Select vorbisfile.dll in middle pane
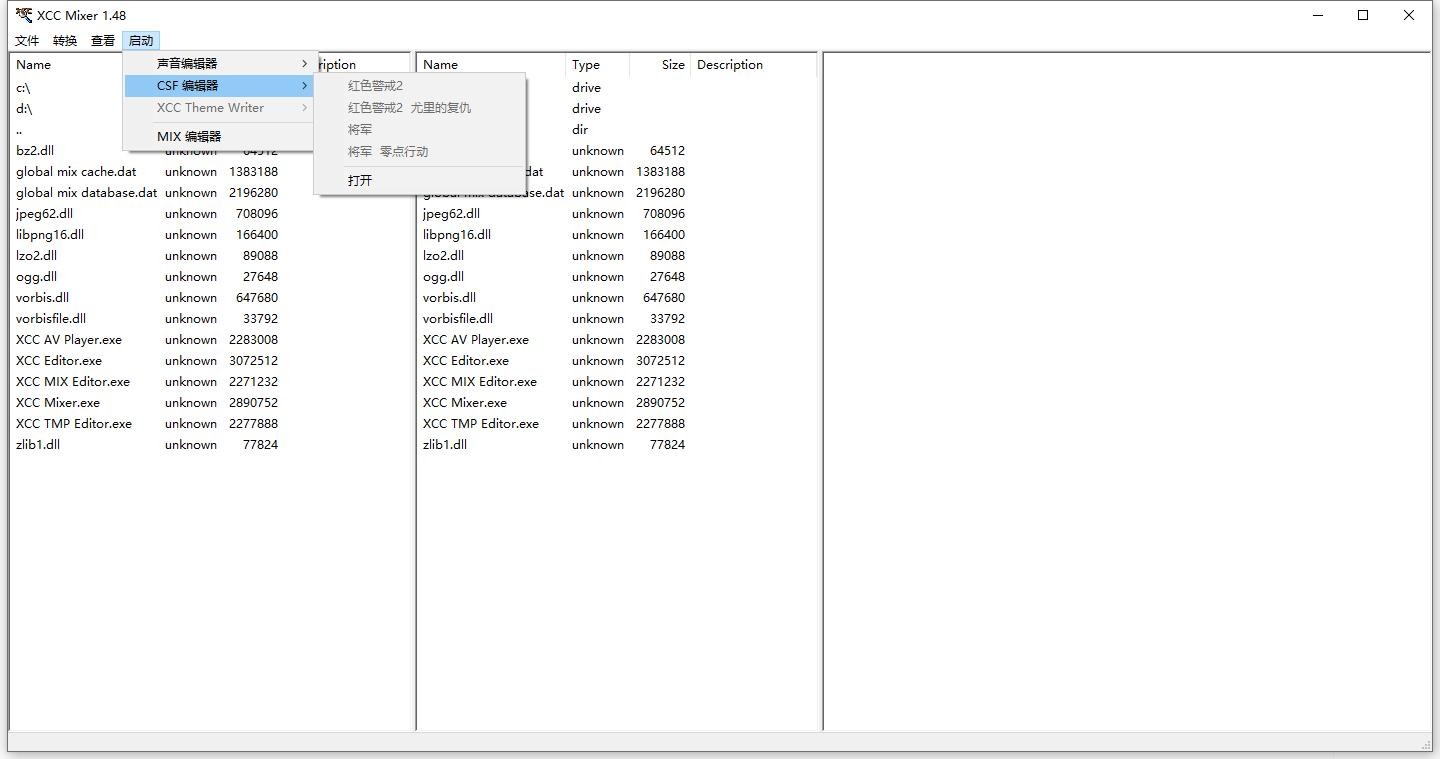Screen dimensions: 1440x759 [x=458, y=318]
